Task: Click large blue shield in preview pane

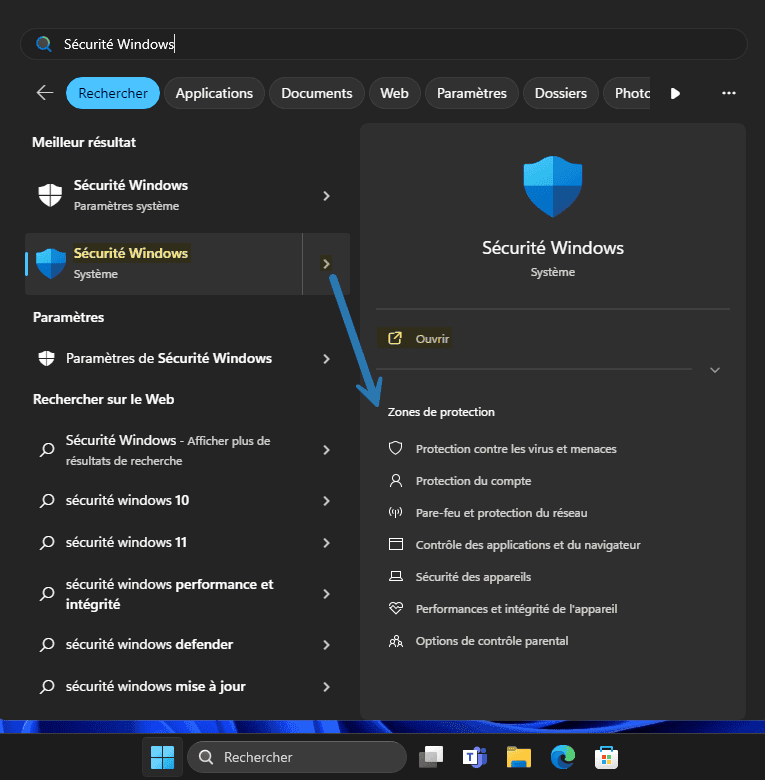Action: pos(553,187)
